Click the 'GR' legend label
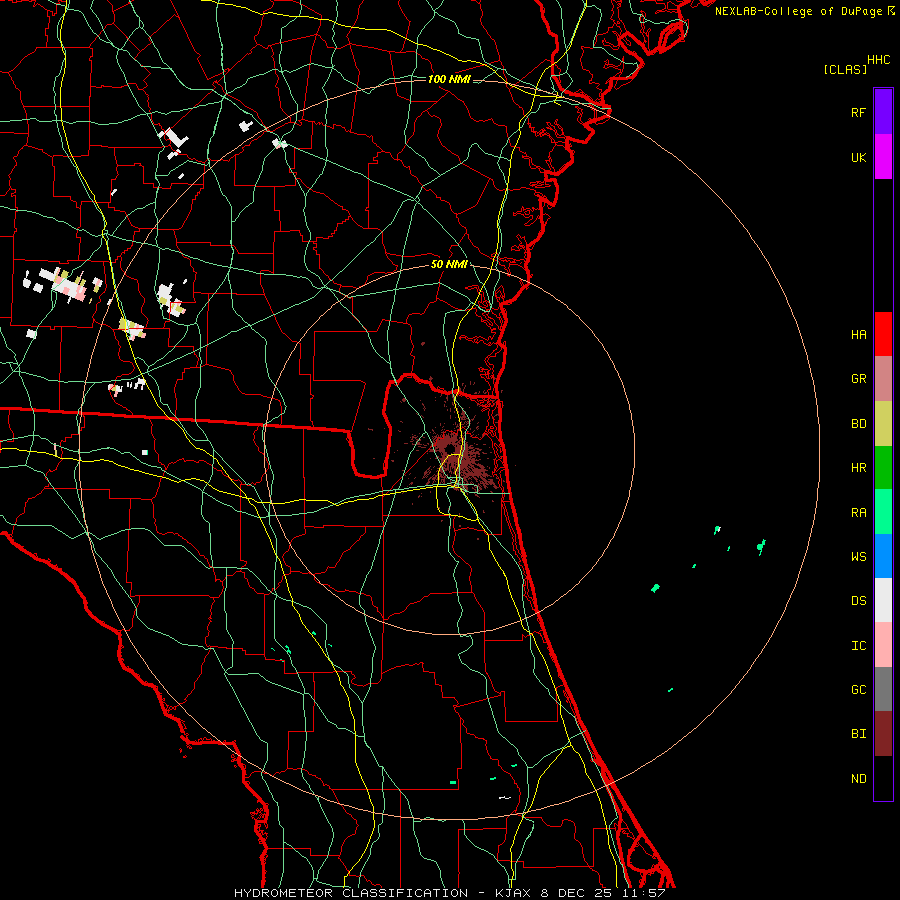Image resolution: width=900 pixels, height=900 pixels. pos(858,379)
